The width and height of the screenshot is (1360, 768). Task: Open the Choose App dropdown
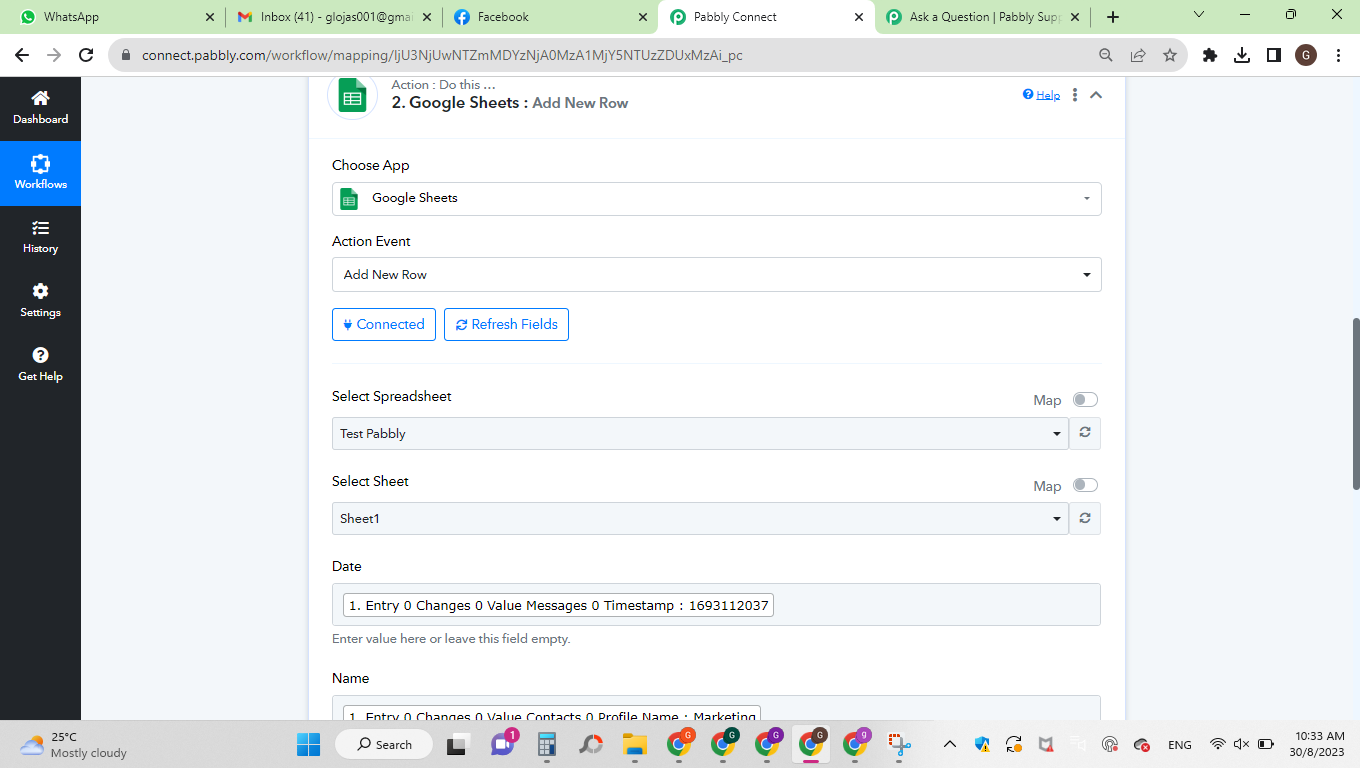pos(716,199)
